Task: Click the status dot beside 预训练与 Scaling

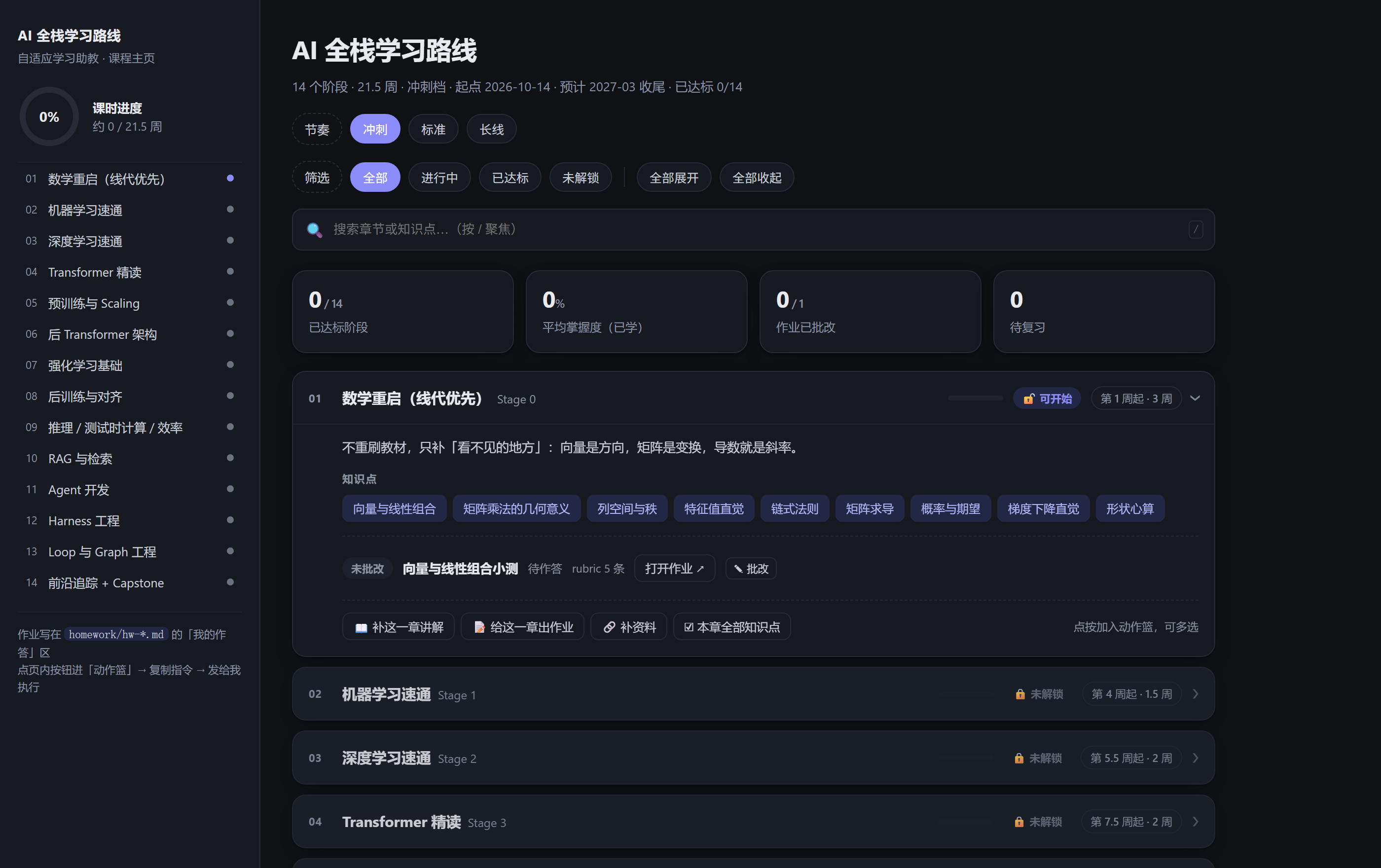Action: tap(230, 302)
